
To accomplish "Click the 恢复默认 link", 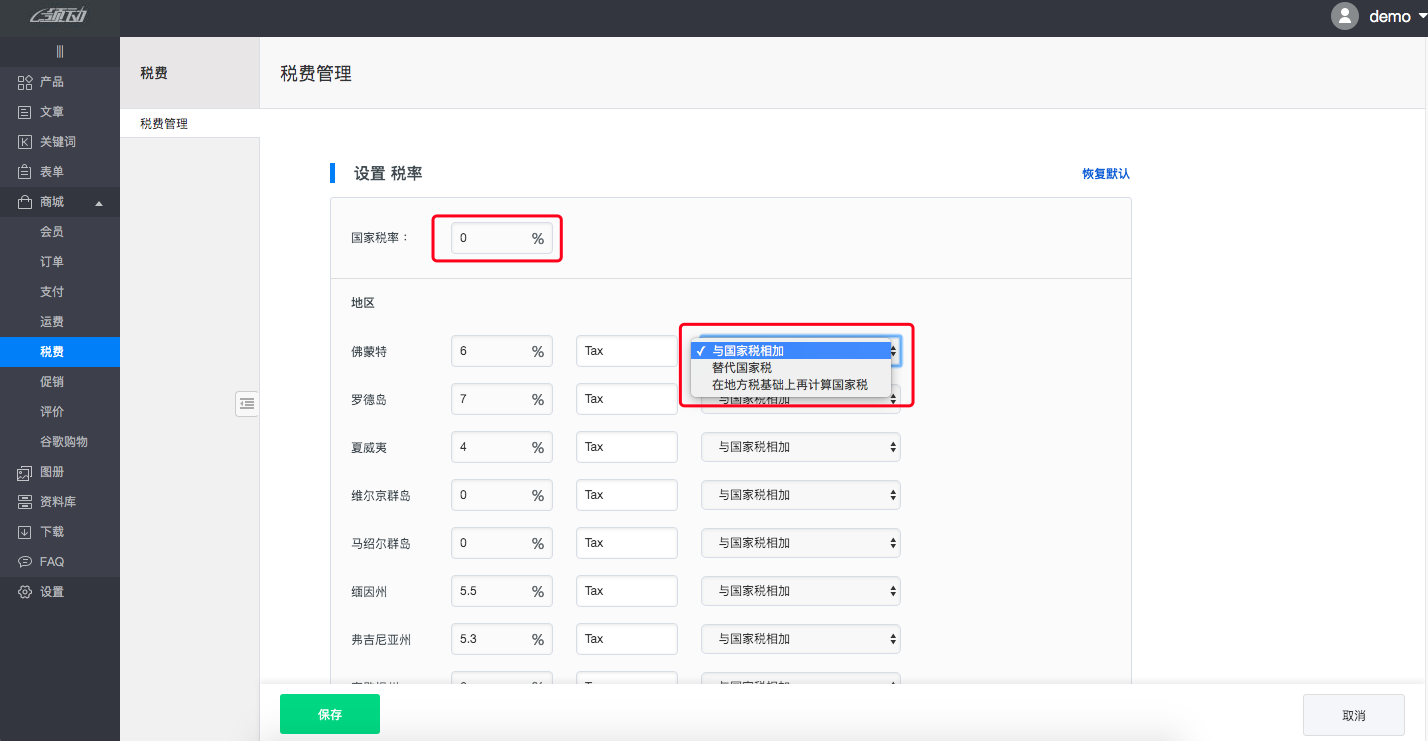I will 1105,174.
